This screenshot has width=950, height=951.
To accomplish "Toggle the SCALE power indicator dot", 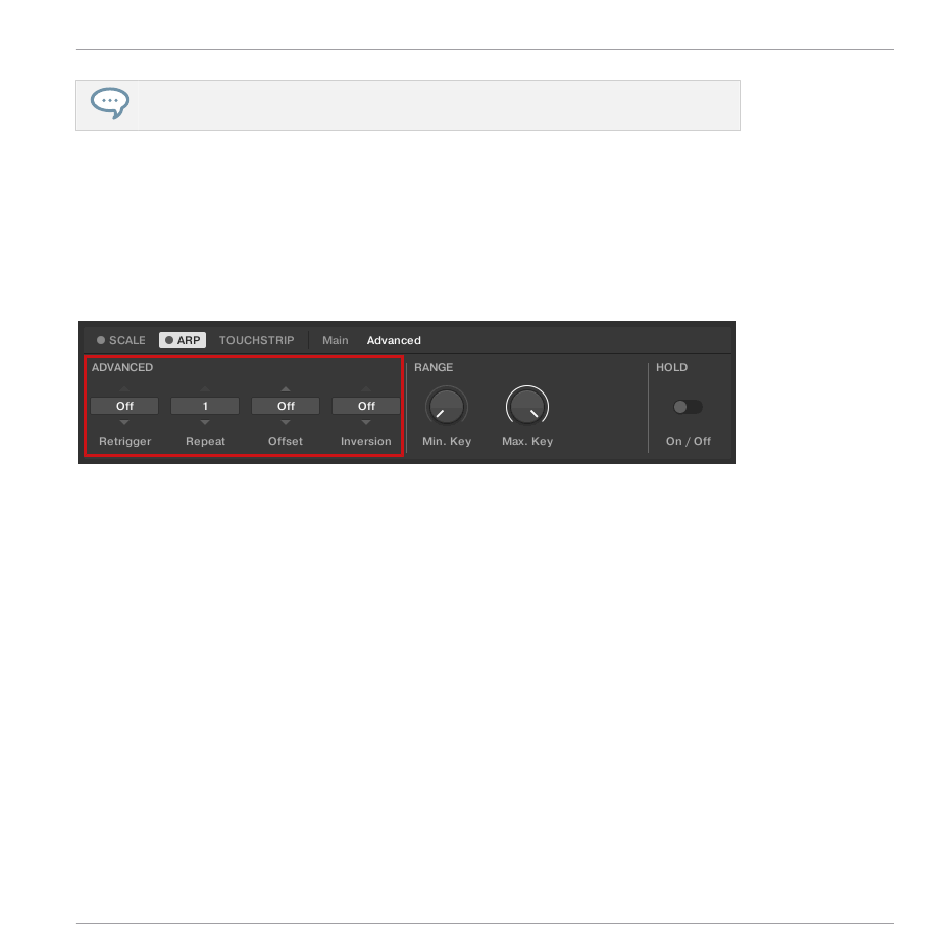I will click(x=101, y=340).
